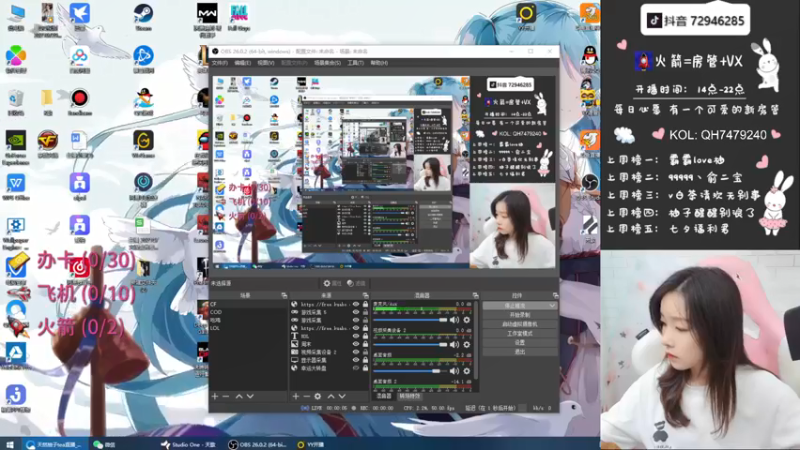The image size is (800, 450).
Task: Click 退出 button in Controls
Action: tap(519, 352)
